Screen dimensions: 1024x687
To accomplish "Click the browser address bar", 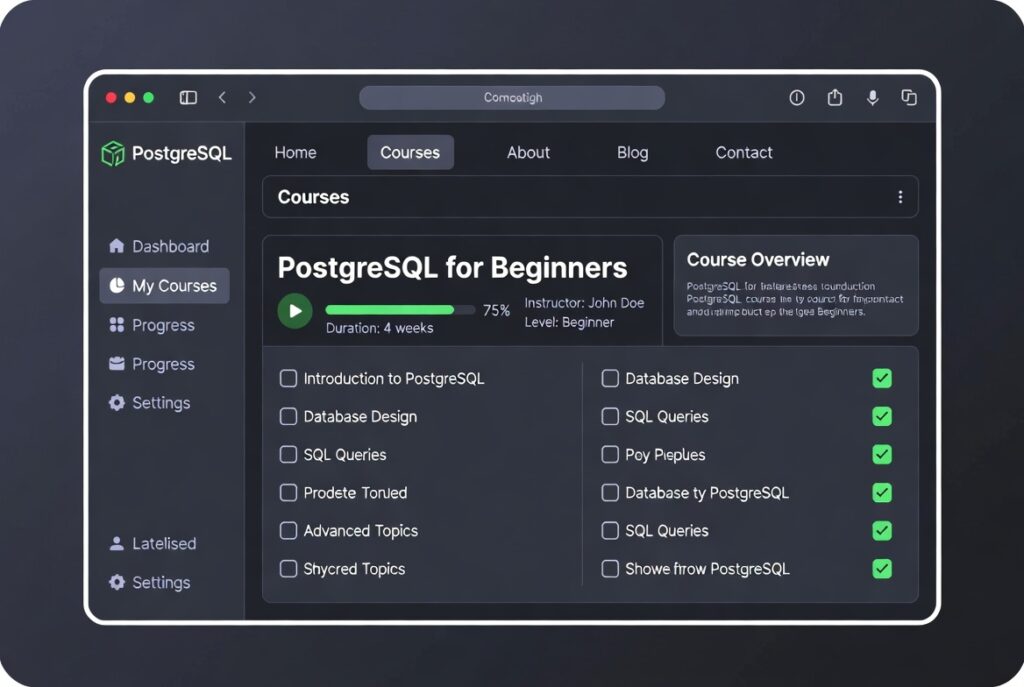I will click(512, 97).
